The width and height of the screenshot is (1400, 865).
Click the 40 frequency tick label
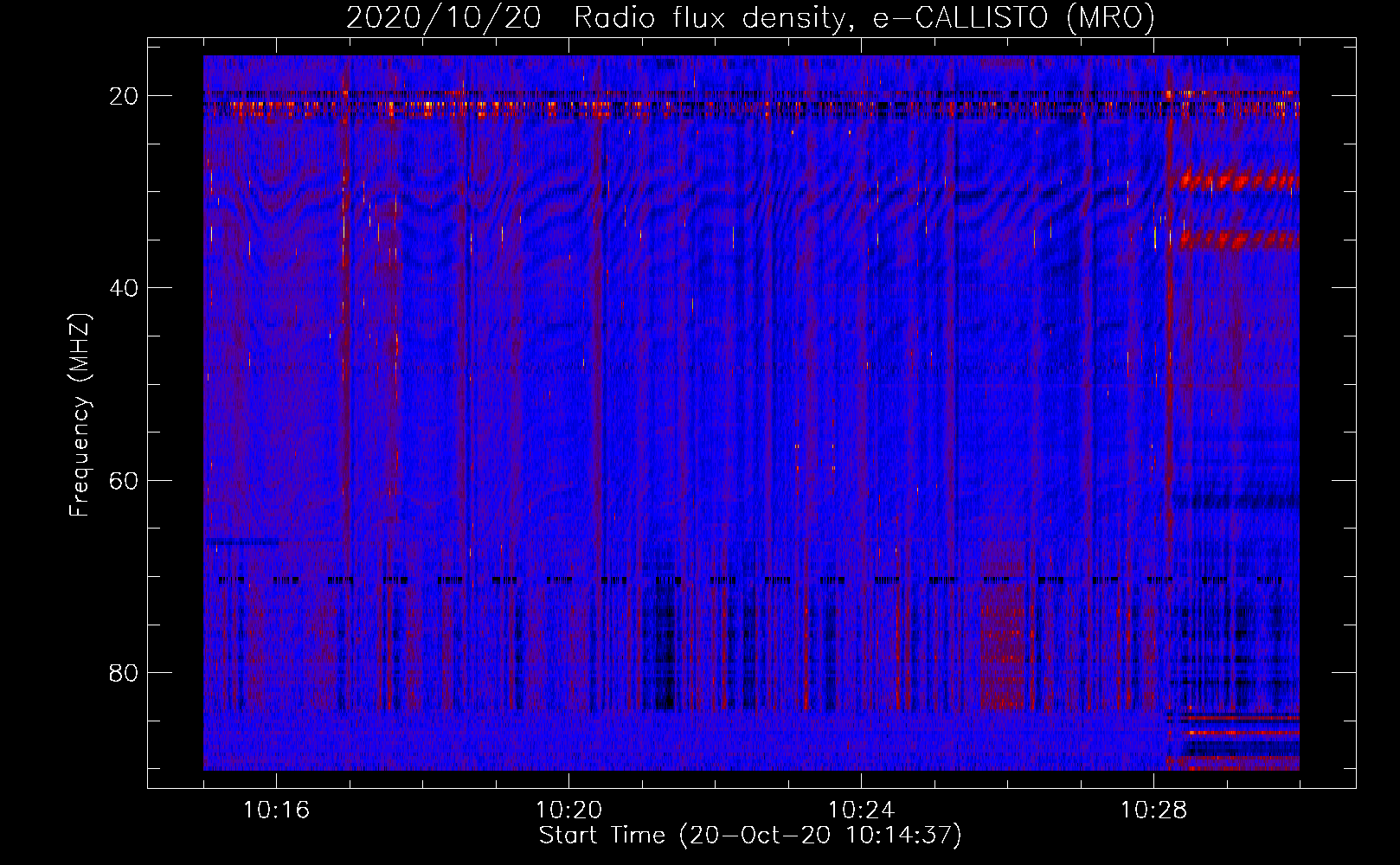point(124,288)
